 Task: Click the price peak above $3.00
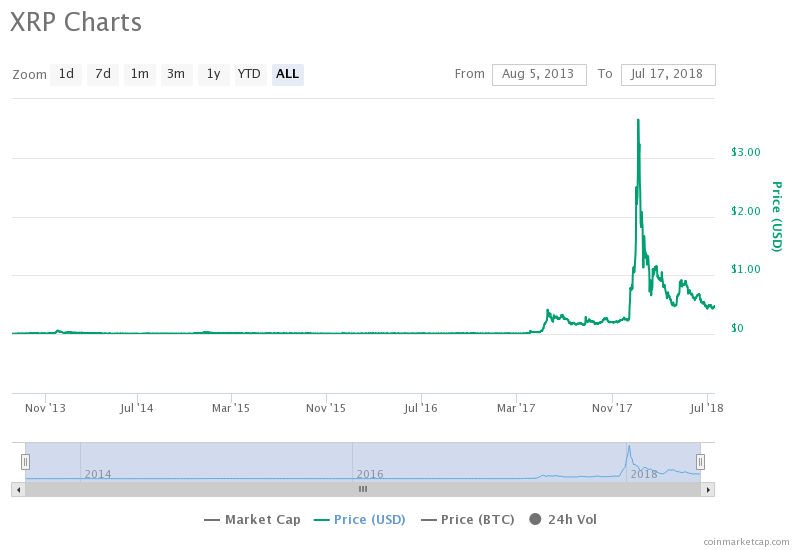point(638,121)
